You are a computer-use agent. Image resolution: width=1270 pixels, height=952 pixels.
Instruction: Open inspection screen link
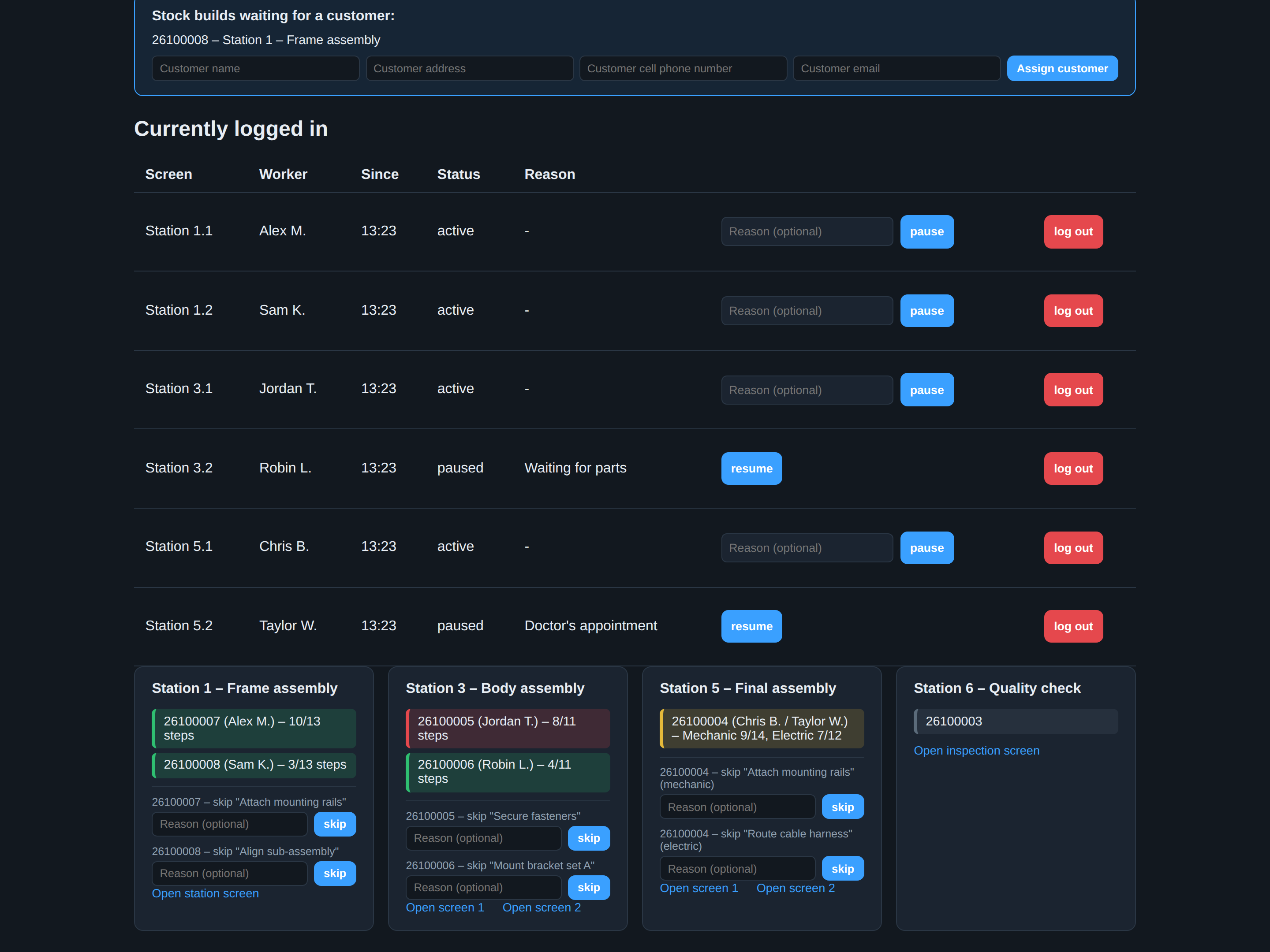click(x=977, y=751)
